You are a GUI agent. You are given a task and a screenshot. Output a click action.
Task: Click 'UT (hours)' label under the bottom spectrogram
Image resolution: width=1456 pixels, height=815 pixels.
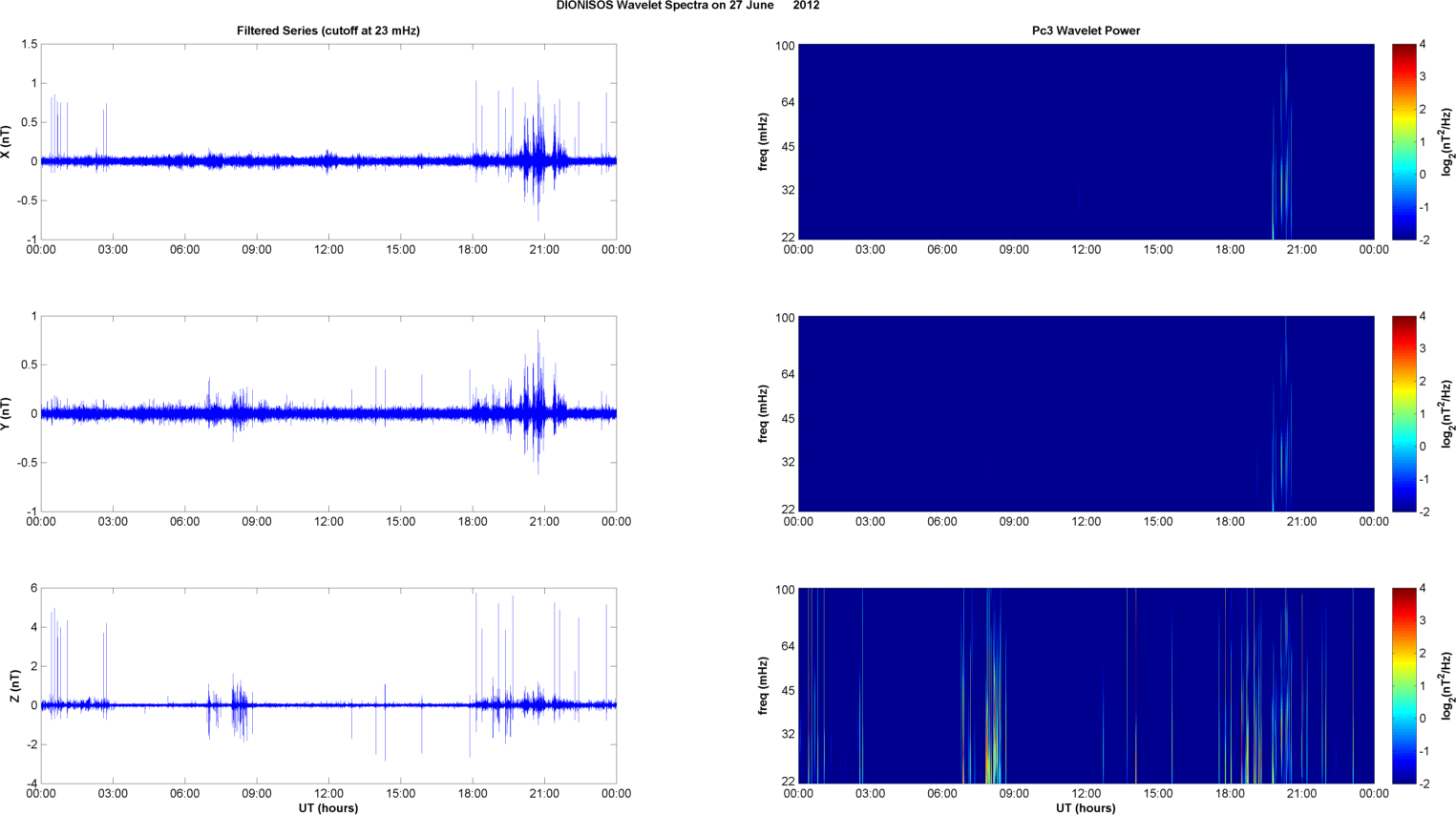(1086, 808)
